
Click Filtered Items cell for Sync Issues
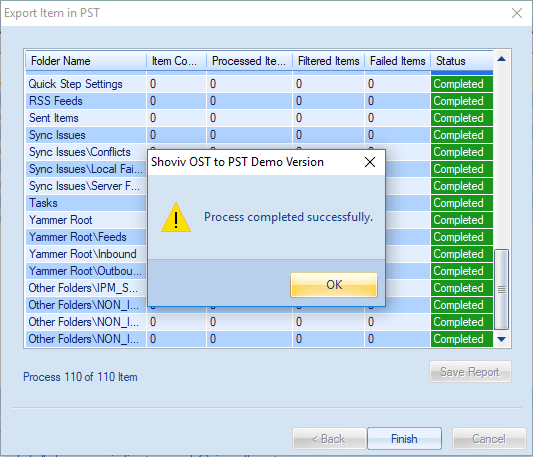click(328, 135)
